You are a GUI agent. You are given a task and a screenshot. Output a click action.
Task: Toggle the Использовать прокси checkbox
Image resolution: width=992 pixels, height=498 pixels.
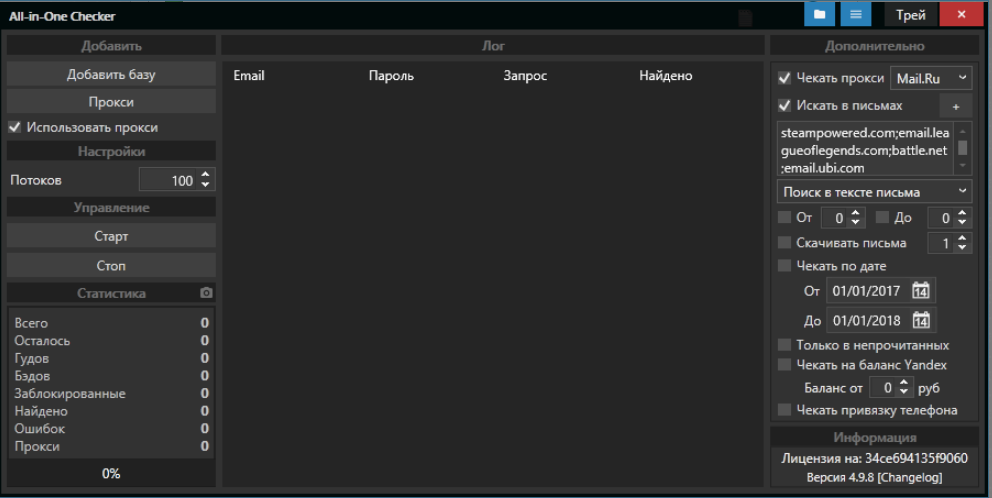[x=15, y=128]
